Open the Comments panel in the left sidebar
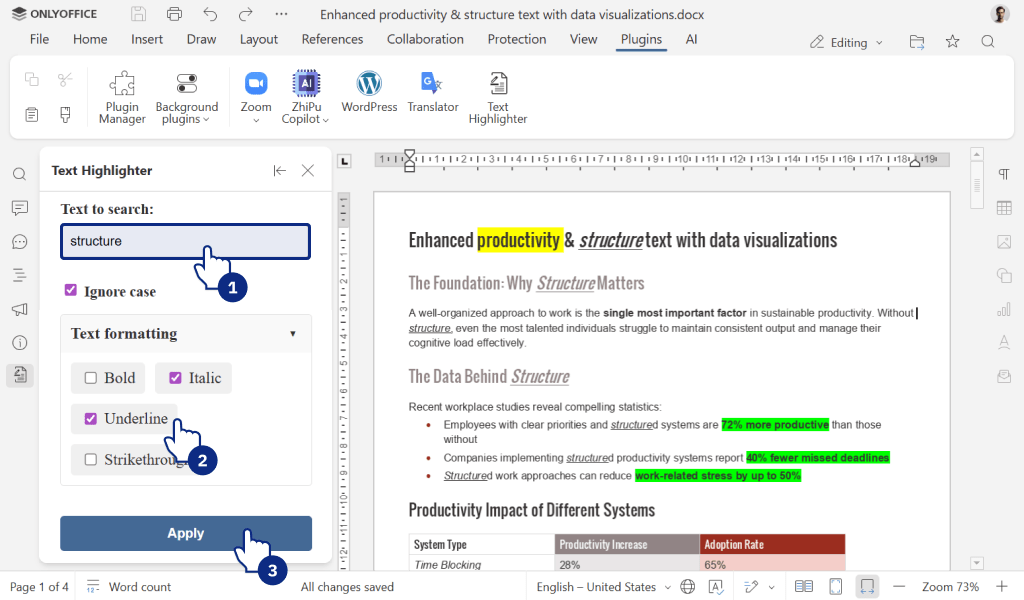Image resolution: width=1024 pixels, height=600 pixels. tap(19, 207)
